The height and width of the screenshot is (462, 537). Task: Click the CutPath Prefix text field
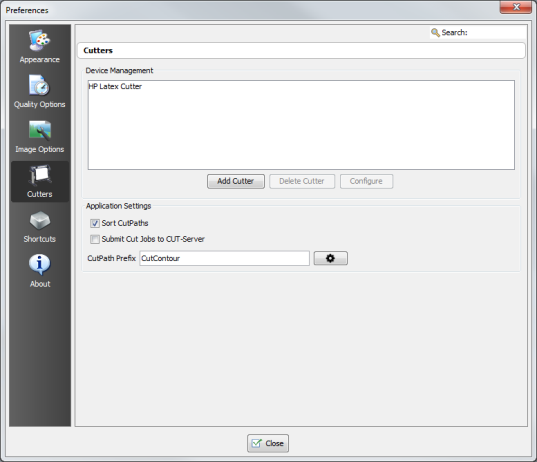224,258
